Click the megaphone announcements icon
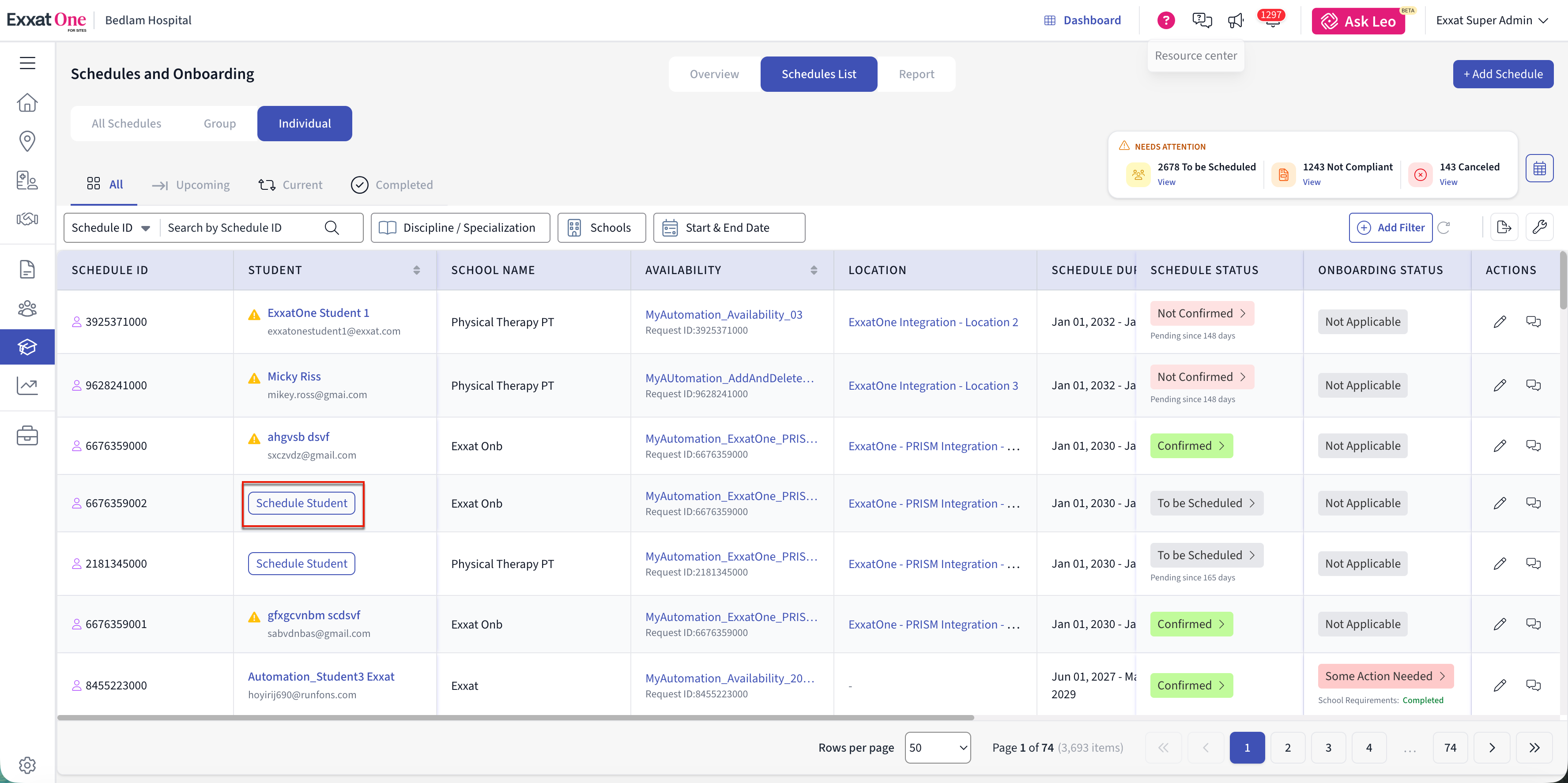1568x783 pixels. point(1236,20)
